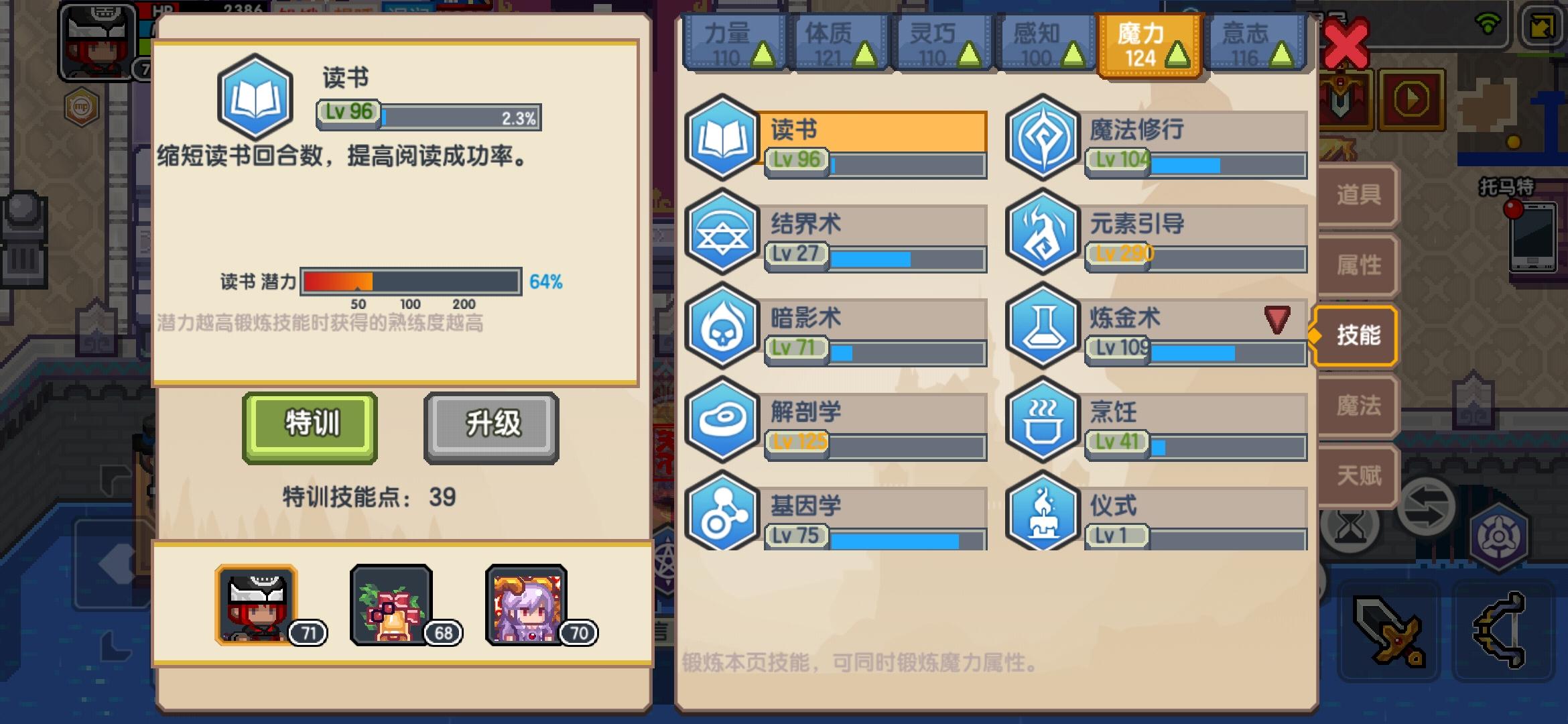Select the purple-haired character portrait
Screen dimensions: 1568x724
pyautogui.click(x=527, y=605)
